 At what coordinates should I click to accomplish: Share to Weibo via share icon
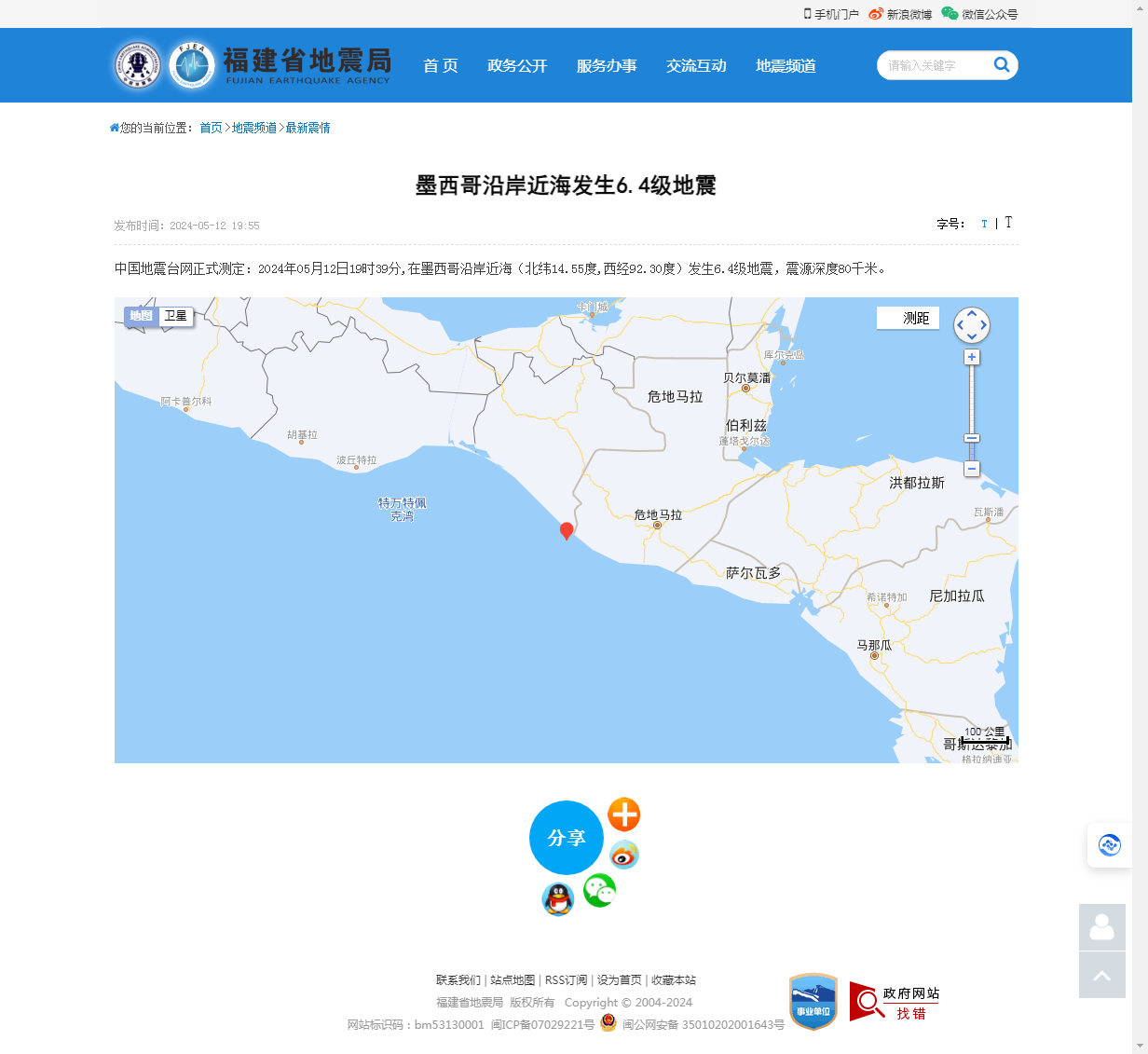tap(623, 855)
